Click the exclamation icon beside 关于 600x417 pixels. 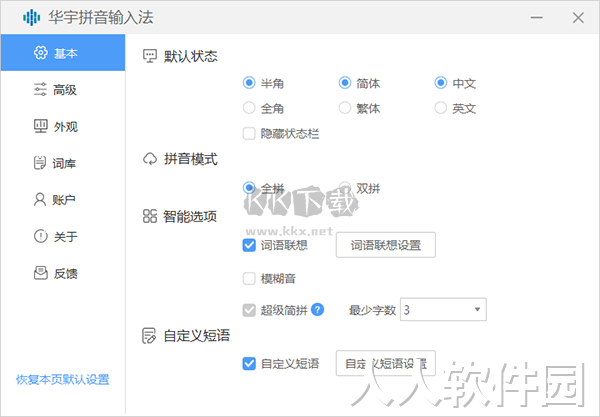[x=41, y=236]
